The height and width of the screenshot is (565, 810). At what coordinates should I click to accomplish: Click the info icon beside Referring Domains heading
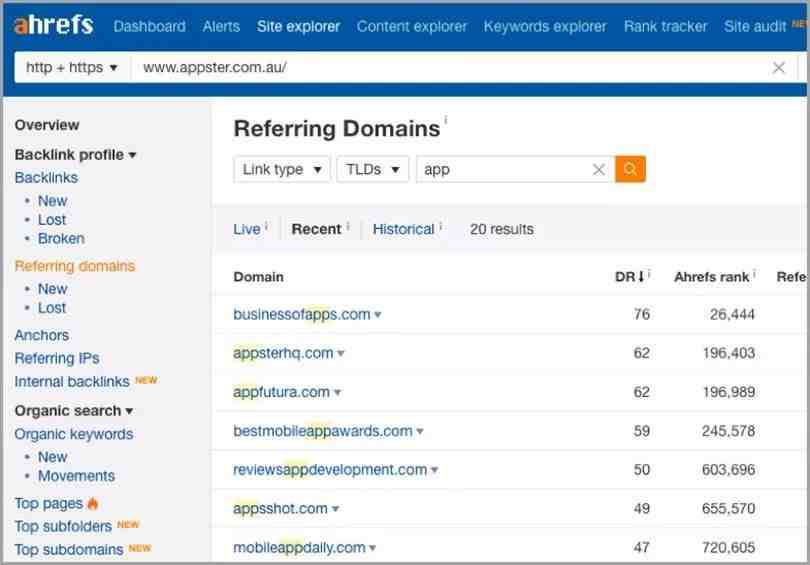(446, 120)
